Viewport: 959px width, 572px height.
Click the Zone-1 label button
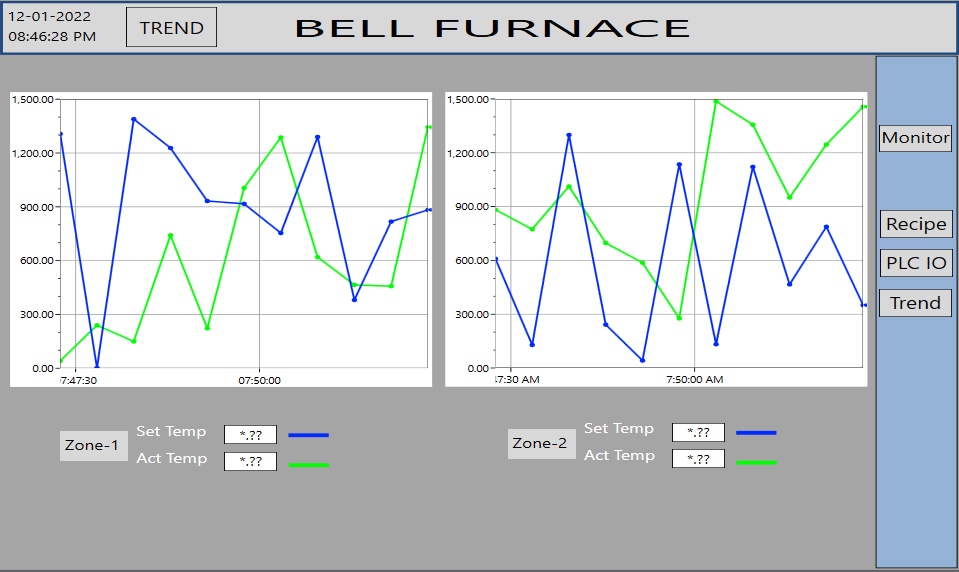pyautogui.click(x=93, y=445)
